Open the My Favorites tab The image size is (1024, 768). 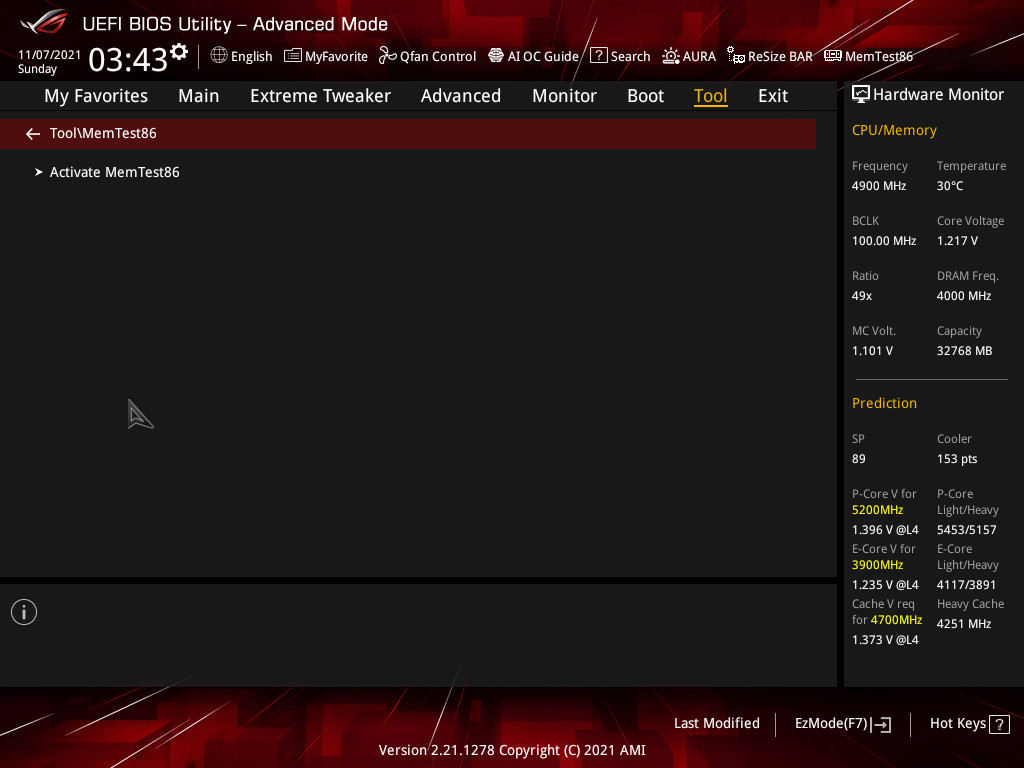pos(96,95)
